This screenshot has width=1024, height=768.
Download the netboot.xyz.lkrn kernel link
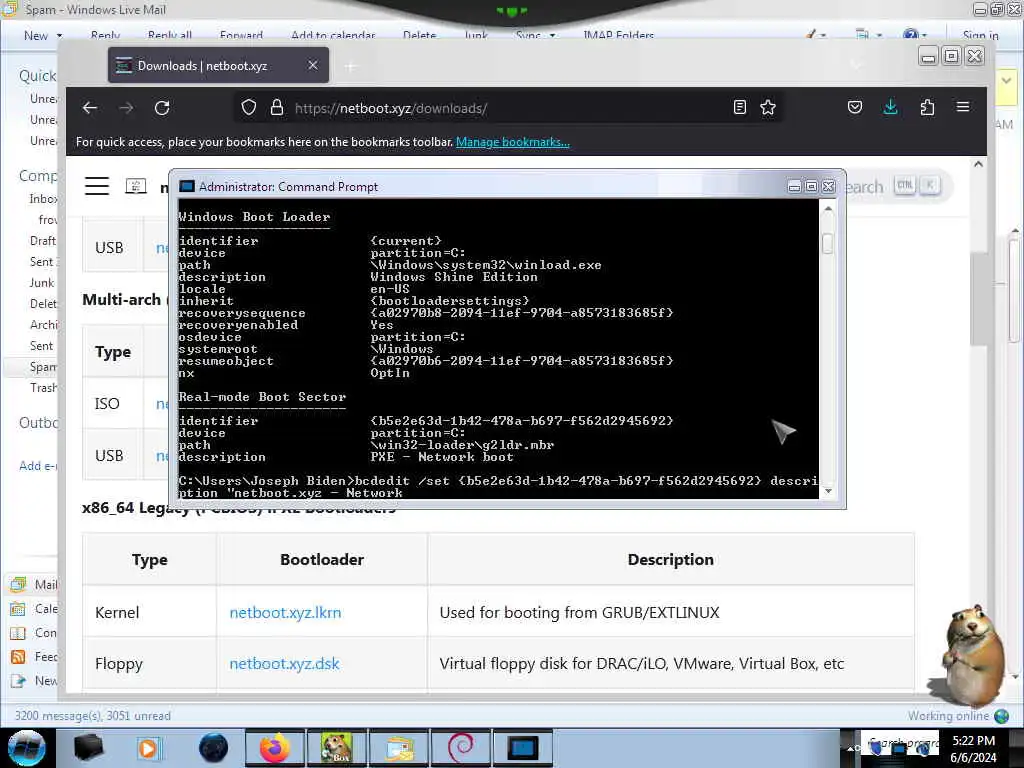pyautogui.click(x=285, y=613)
